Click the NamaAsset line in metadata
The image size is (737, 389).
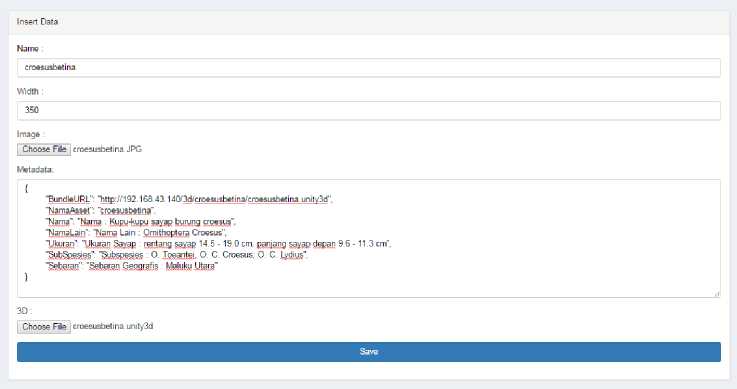100,210
